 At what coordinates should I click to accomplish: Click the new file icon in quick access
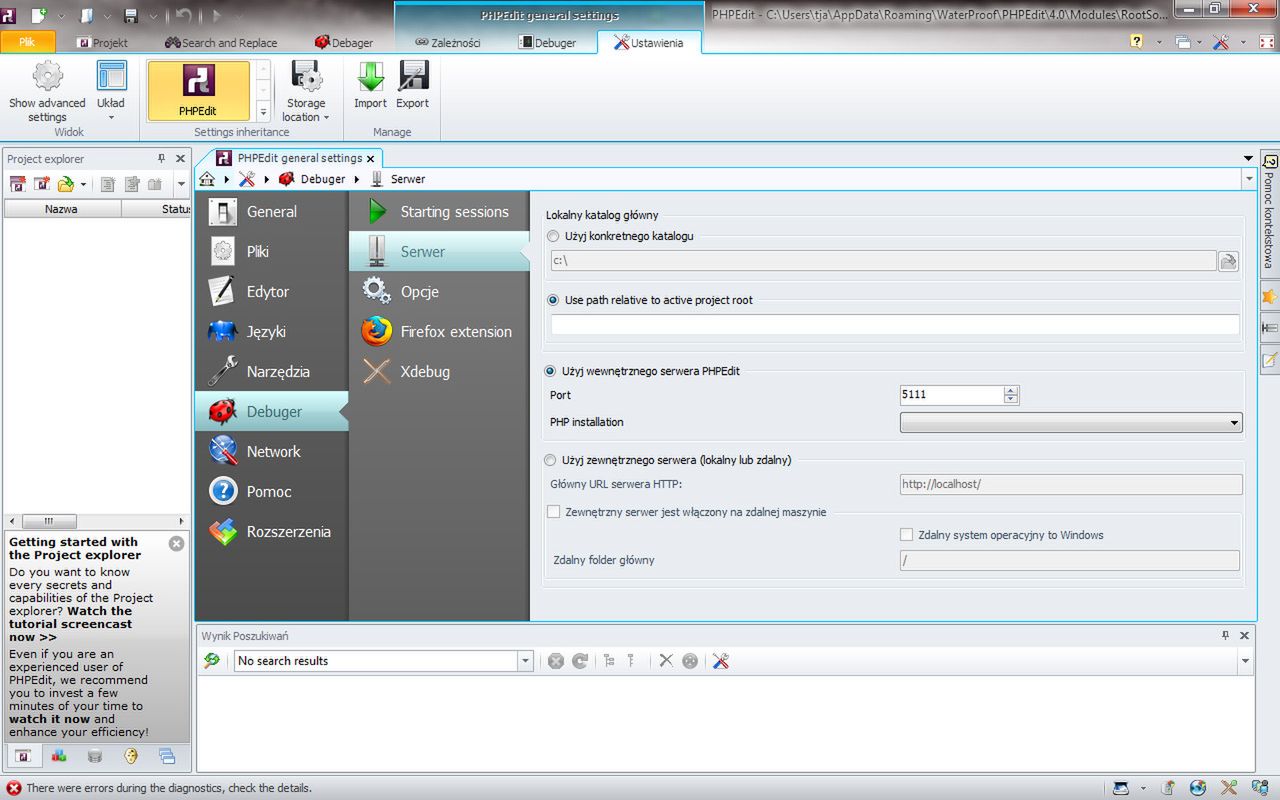(x=38, y=15)
